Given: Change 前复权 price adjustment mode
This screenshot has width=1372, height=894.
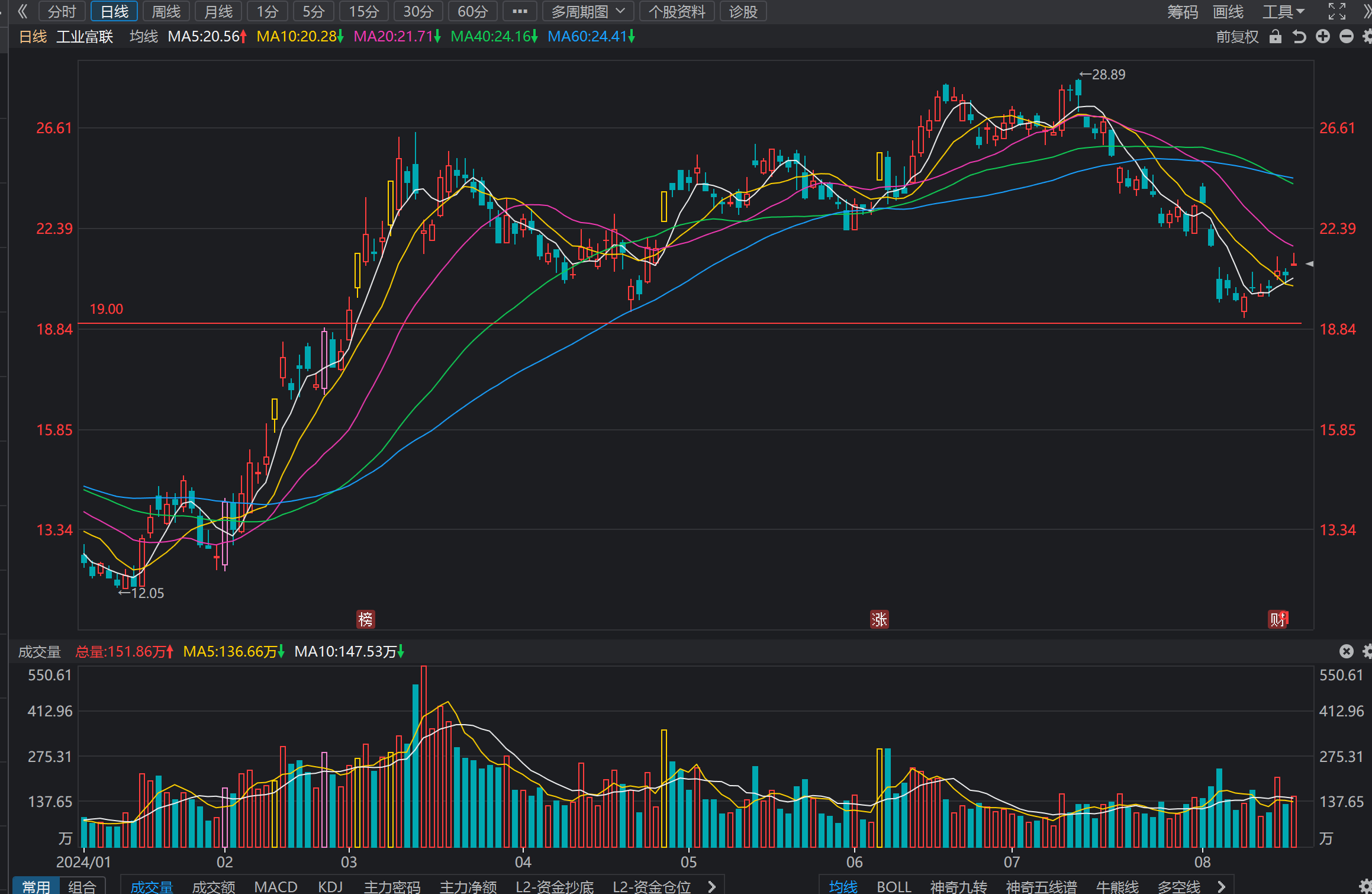Looking at the screenshot, I should (1237, 37).
